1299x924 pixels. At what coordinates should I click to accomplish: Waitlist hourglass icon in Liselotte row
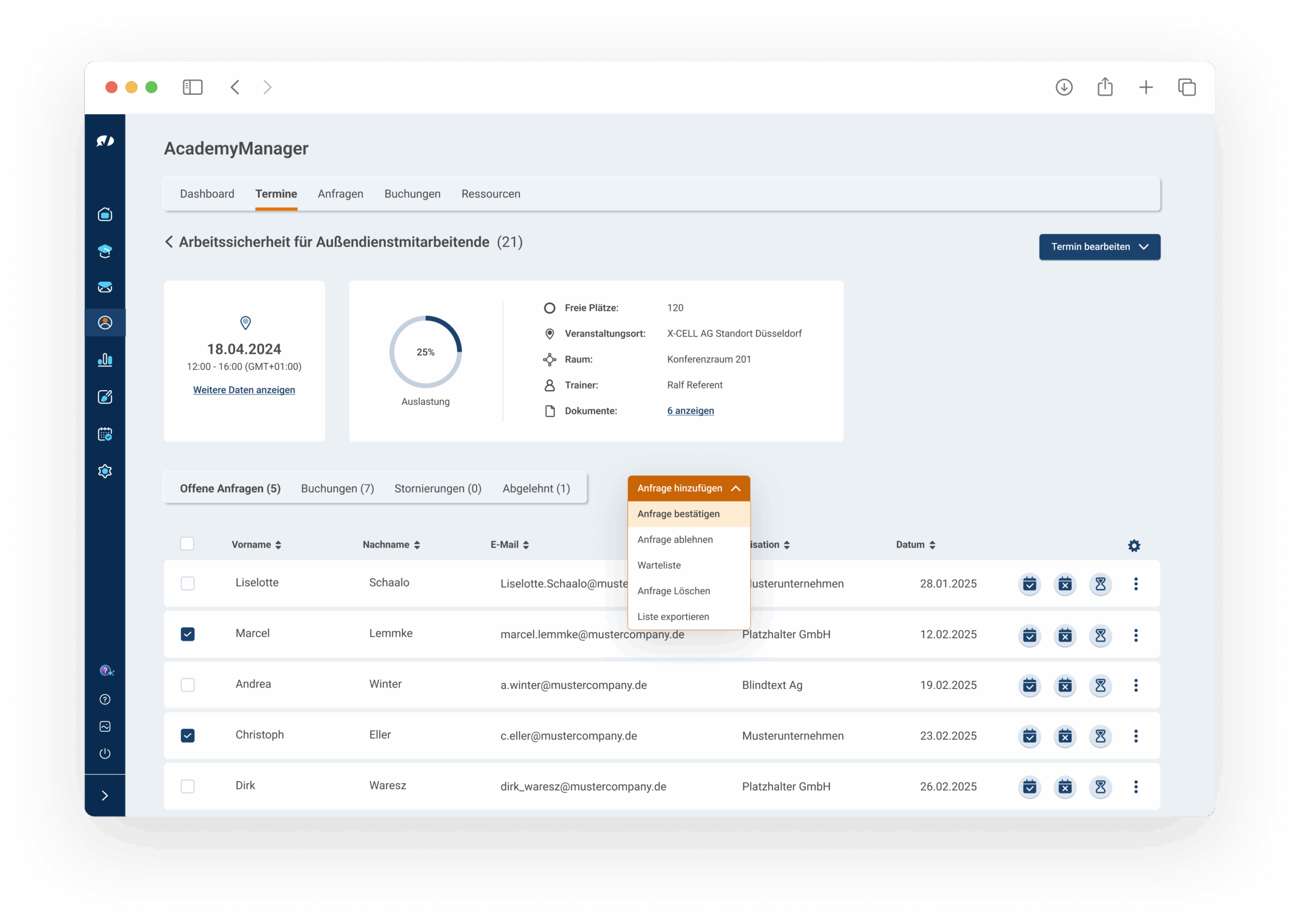coord(1100,584)
